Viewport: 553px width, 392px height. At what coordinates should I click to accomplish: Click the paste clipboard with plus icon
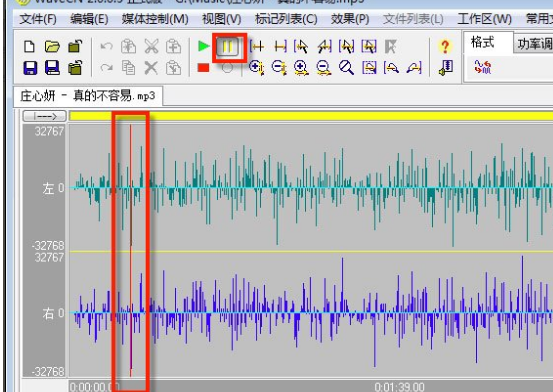coord(174,47)
